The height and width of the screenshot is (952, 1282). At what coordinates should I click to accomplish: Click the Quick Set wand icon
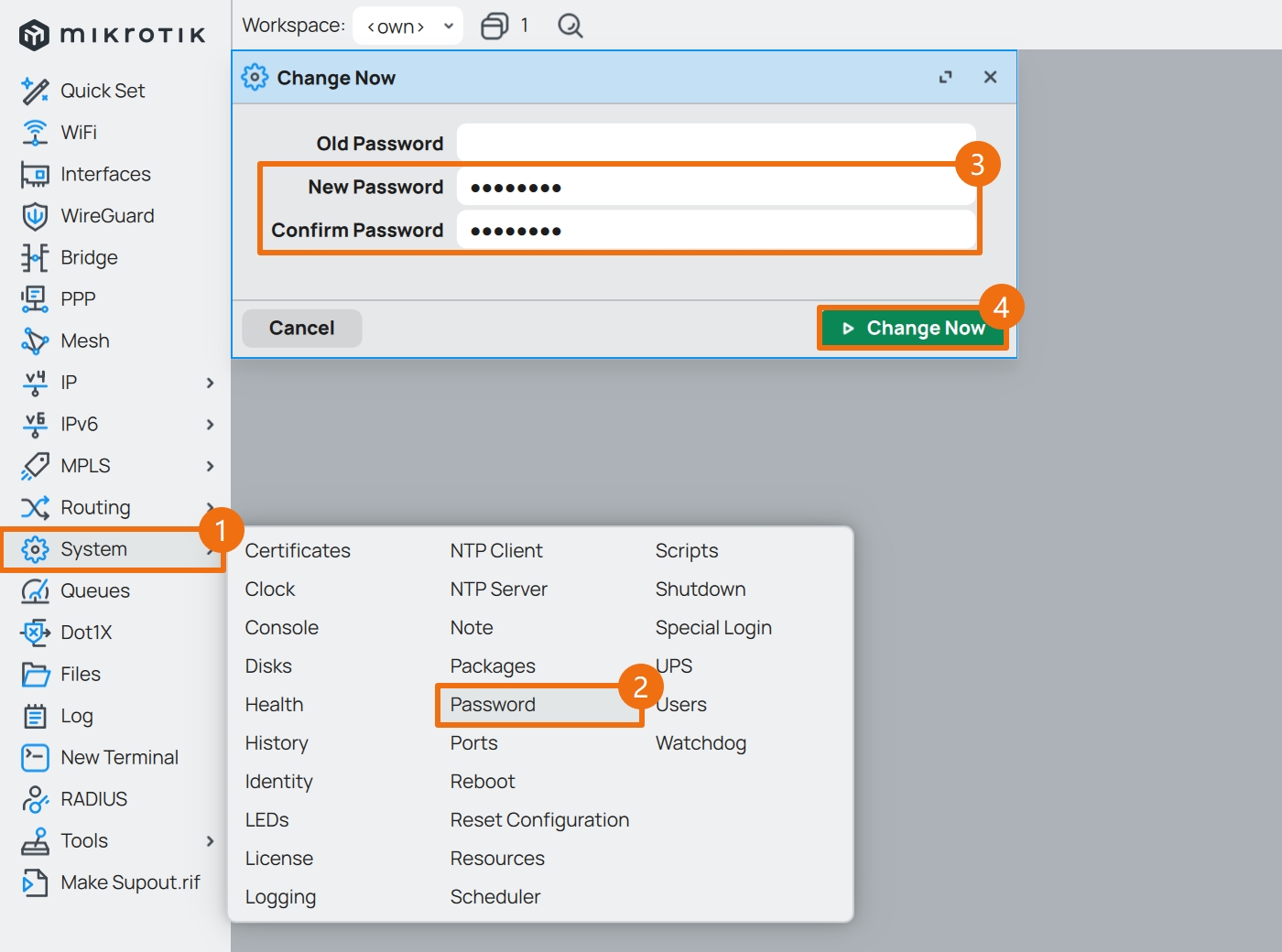pos(35,91)
